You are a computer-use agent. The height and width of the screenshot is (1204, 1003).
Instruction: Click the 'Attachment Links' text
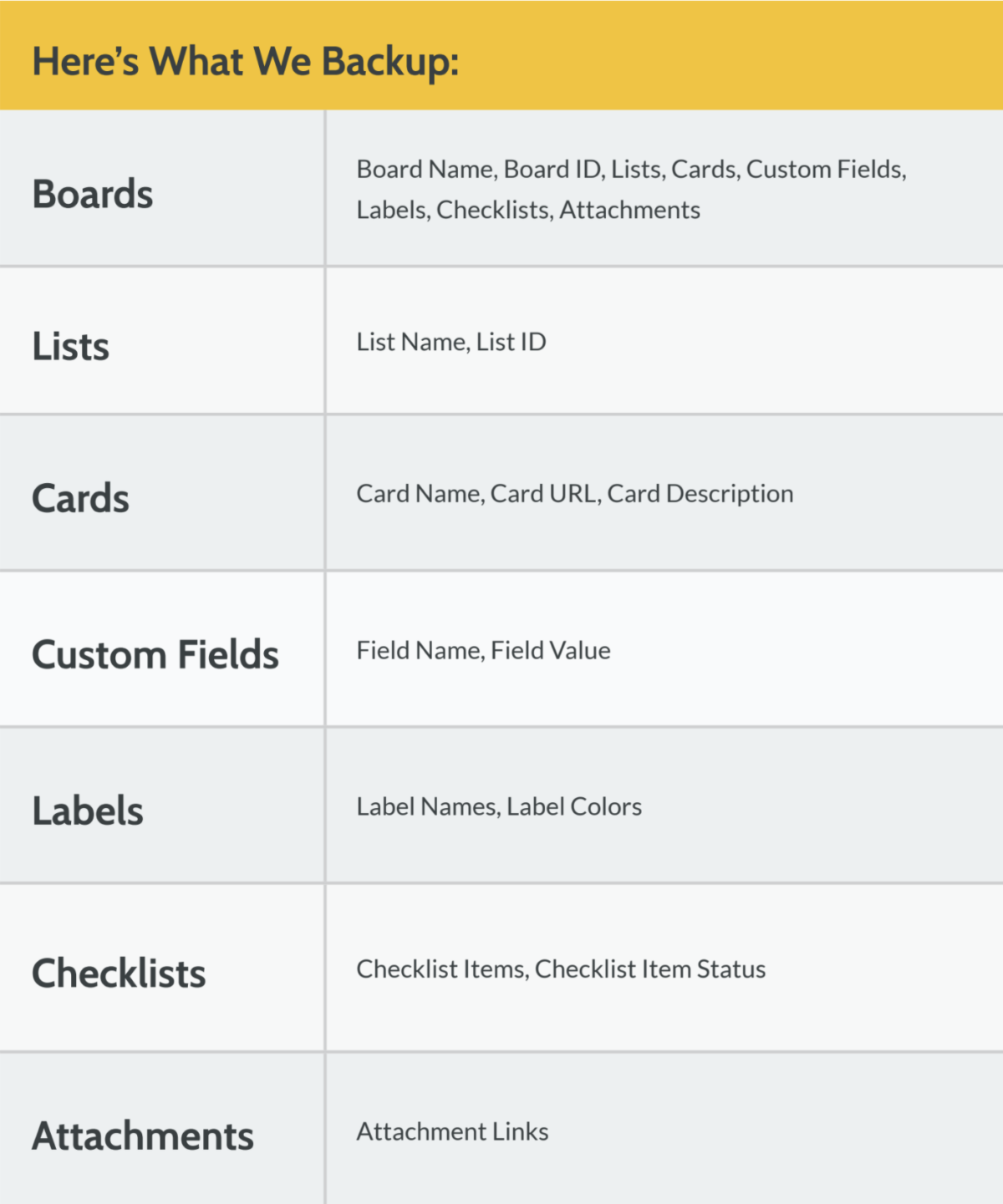(452, 1131)
